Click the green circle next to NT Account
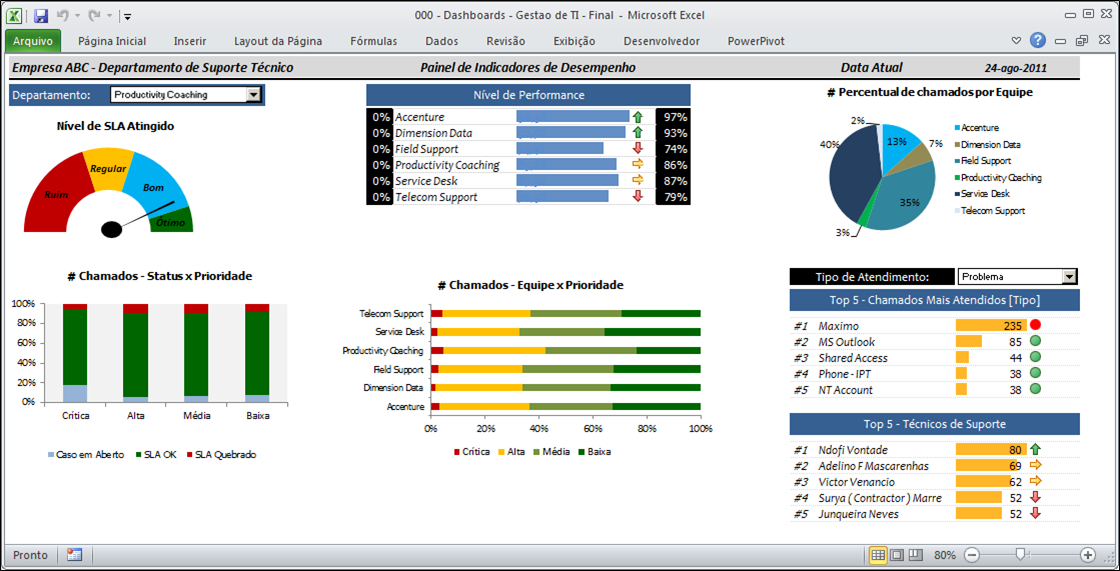 (x=1036, y=389)
